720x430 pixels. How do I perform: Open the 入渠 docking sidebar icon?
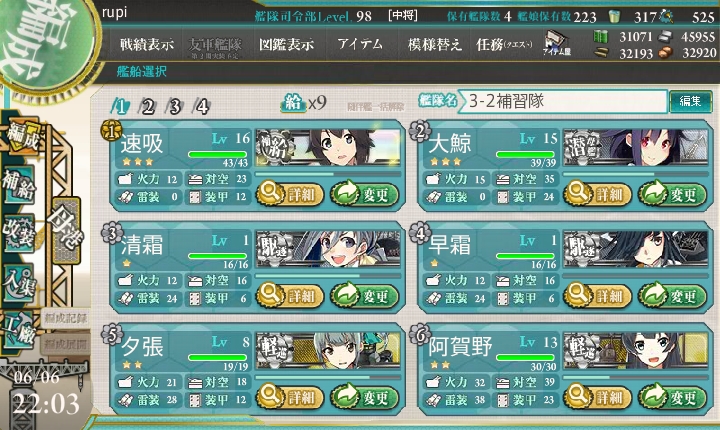pos(18,283)
